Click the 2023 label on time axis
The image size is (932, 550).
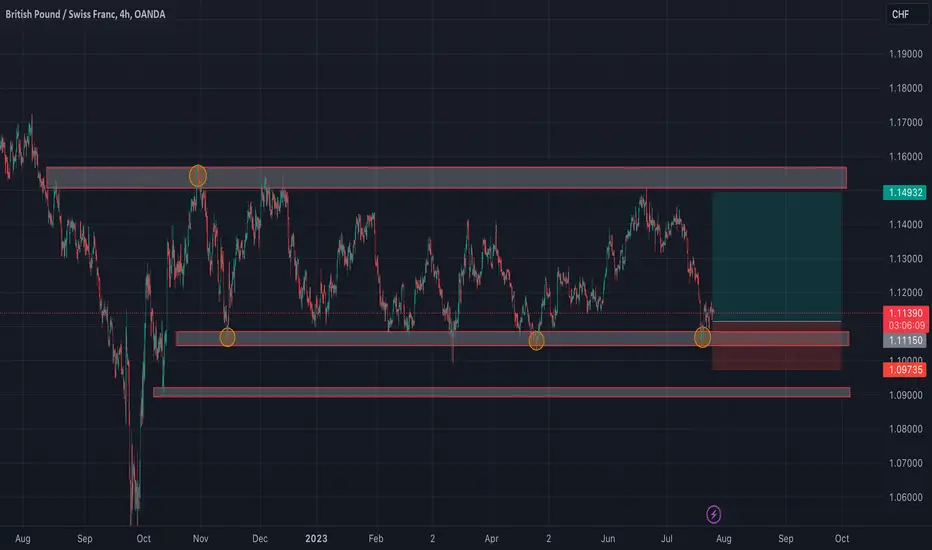point(316,538)
